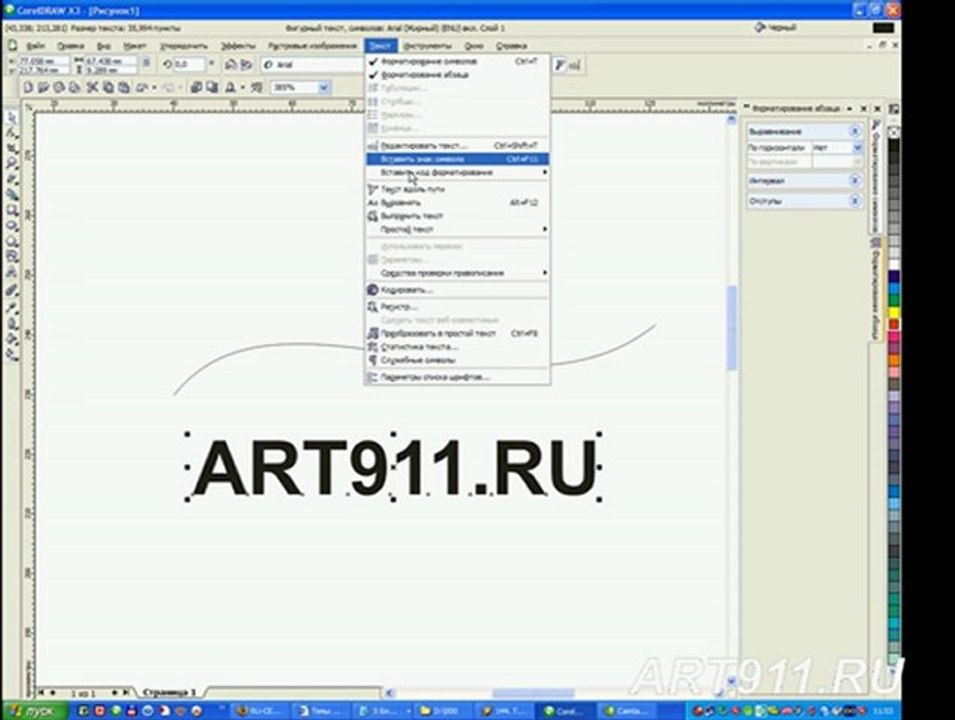Click the Print toolbar icon
Viewport: 955px width, 720px height.
click(74, 88)
